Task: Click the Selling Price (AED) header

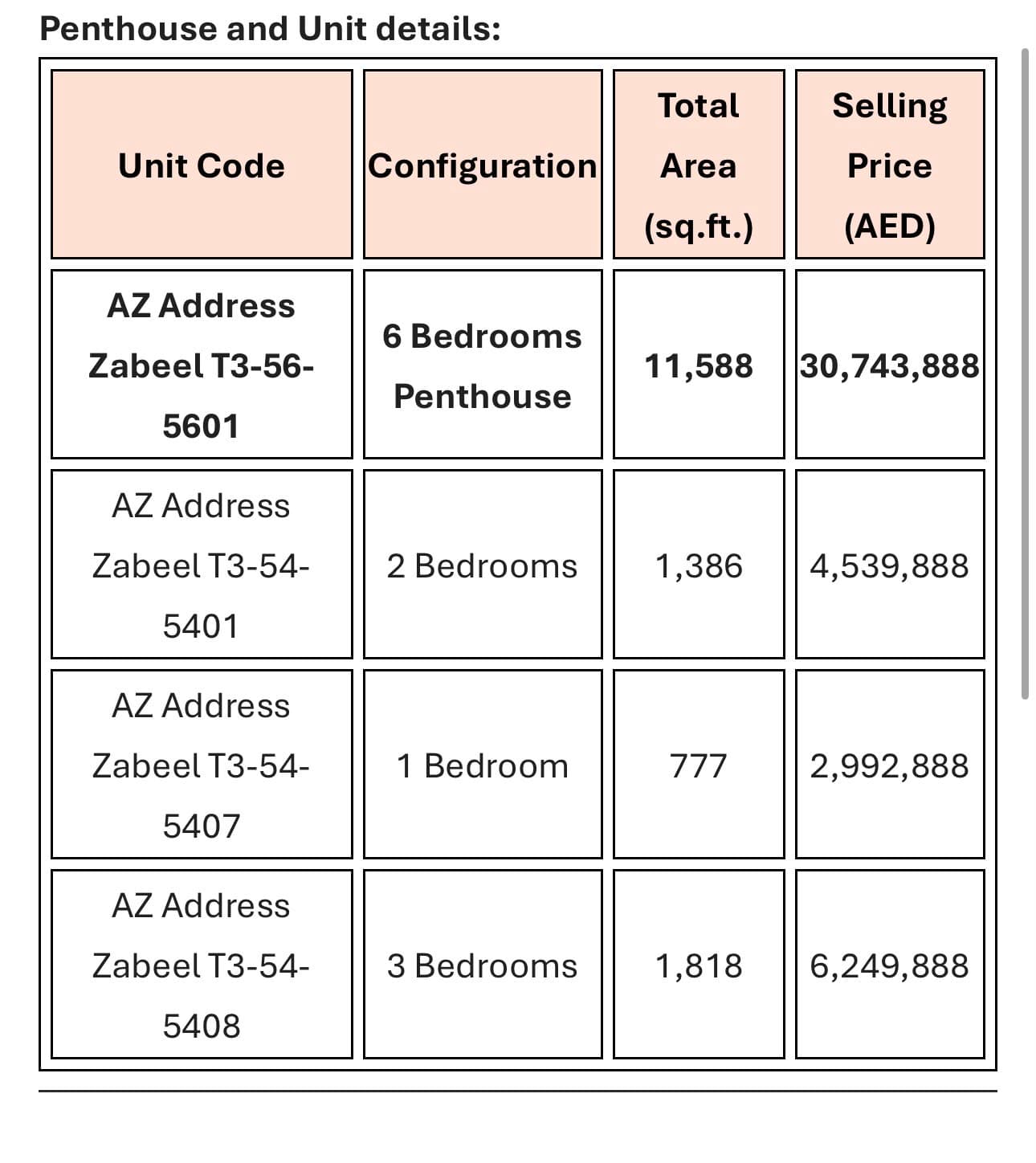Action: pos(890,164)
